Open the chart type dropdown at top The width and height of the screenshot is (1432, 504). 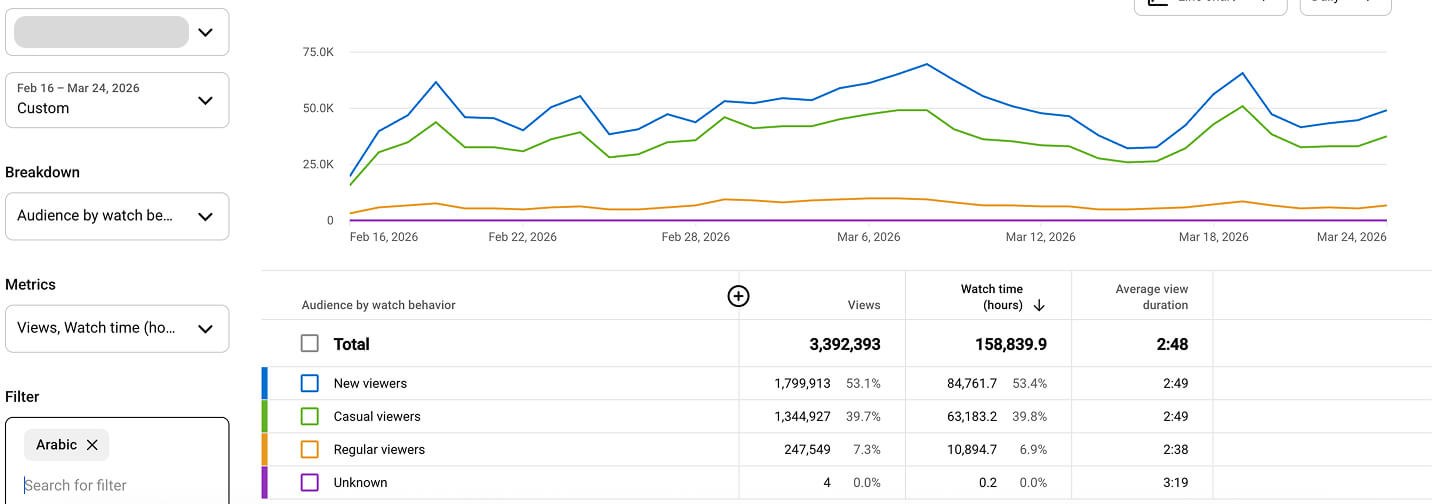click(x=1210, y=4)
